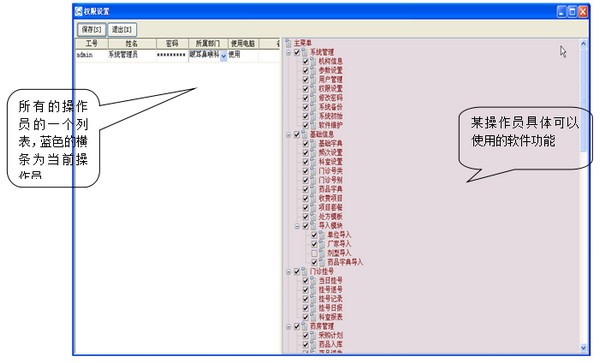
Task: Click the icon beside 当日挂号
Action: pos(313,280)
